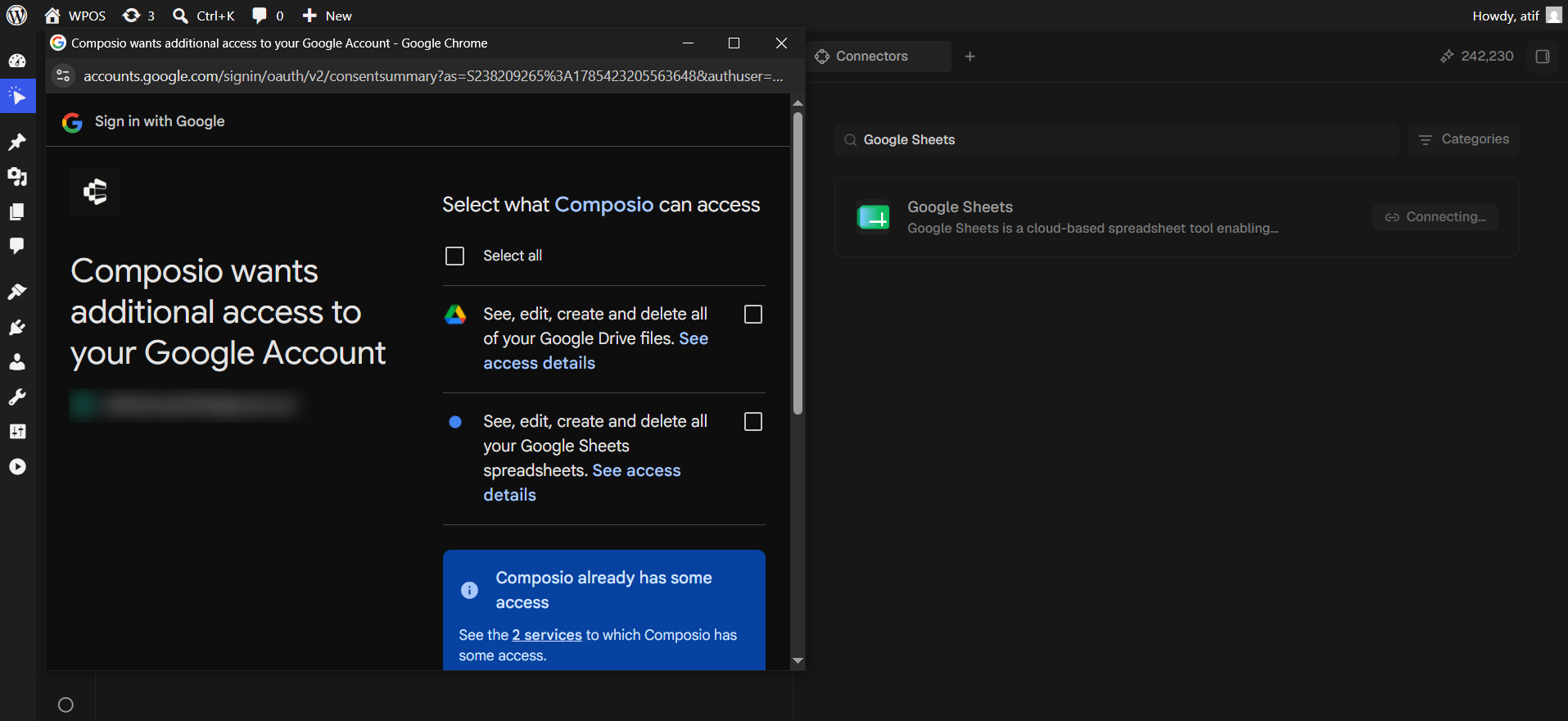
Task: Open Appearance paintbrush sidebar icon
Action: [x=17, y=292]
